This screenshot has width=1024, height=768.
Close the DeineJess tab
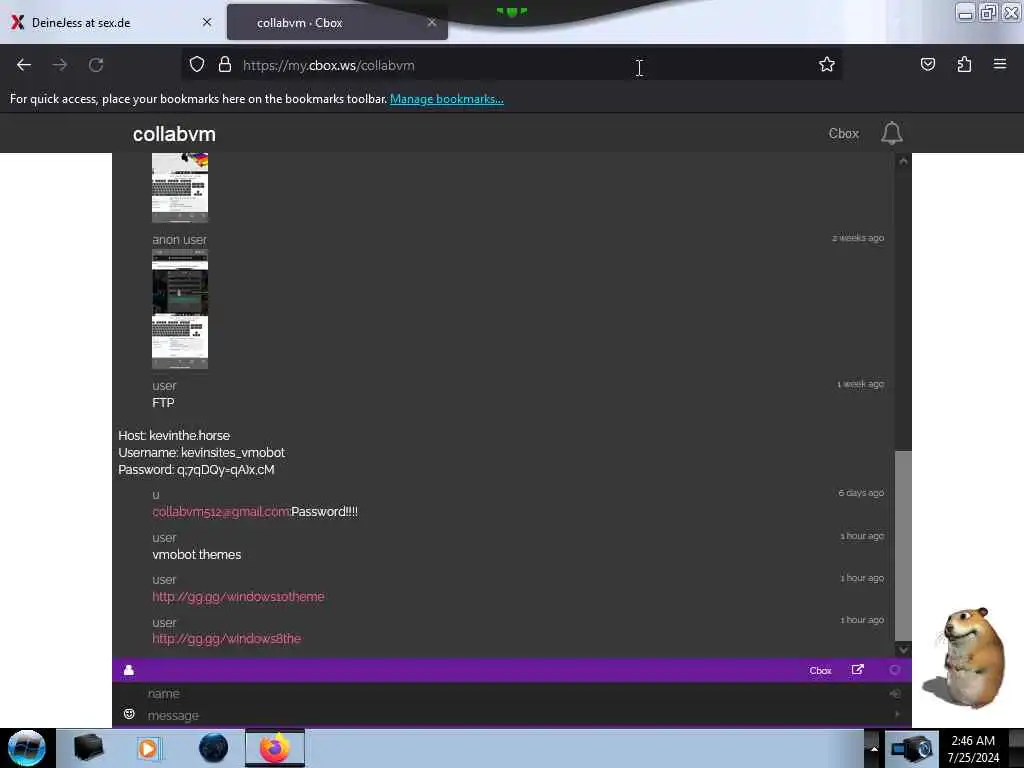coord(207,22)
